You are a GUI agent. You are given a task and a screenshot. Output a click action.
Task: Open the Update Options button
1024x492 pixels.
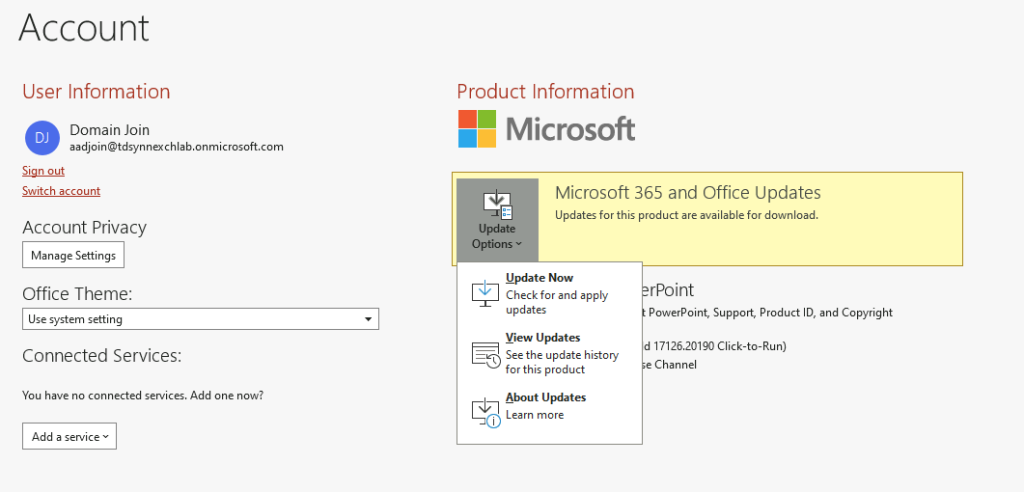coord(498,219)
